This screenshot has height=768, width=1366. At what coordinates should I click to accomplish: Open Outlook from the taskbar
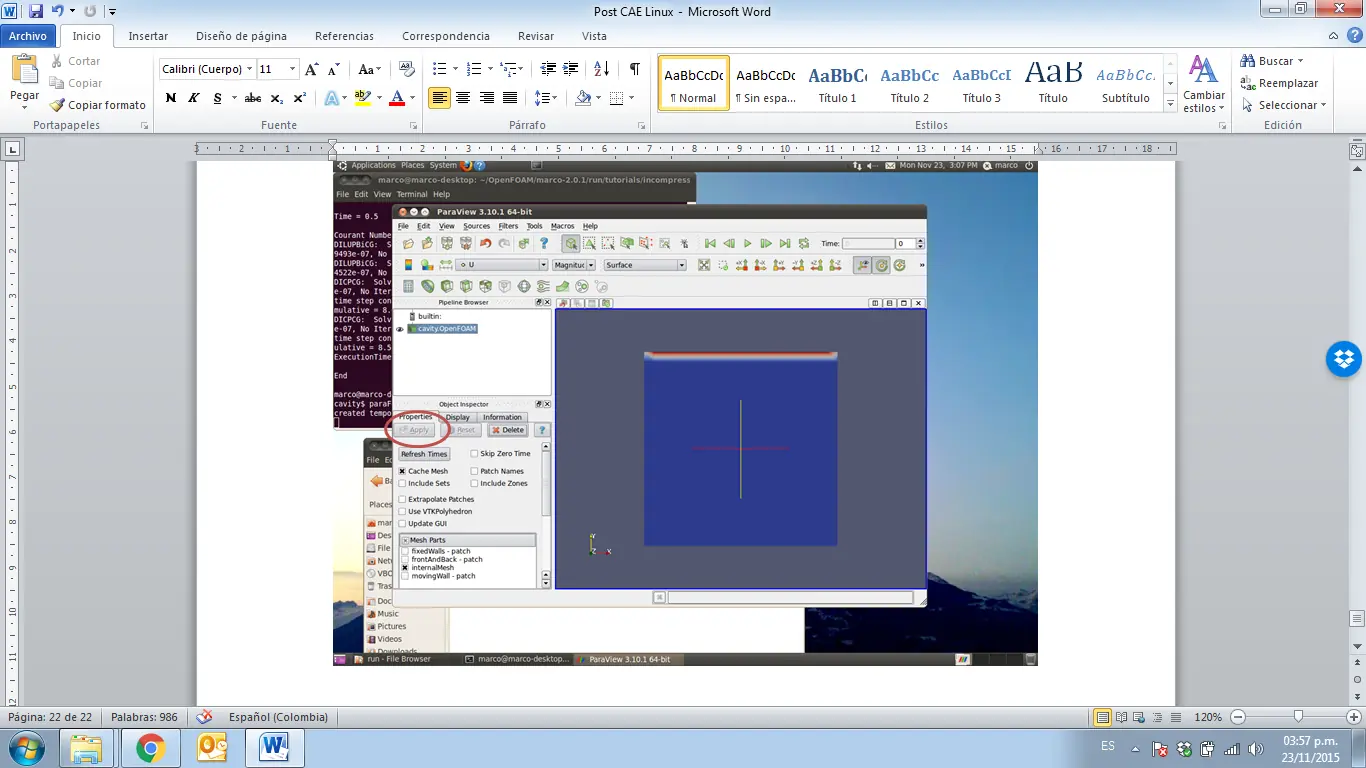pyautogui.click(x=213, y=748)
